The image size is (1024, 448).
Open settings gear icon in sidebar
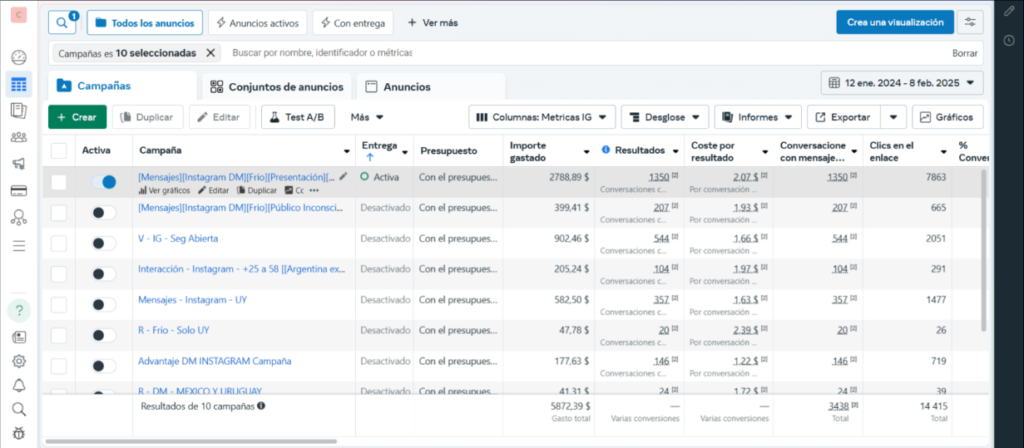[x=19, y=361]
